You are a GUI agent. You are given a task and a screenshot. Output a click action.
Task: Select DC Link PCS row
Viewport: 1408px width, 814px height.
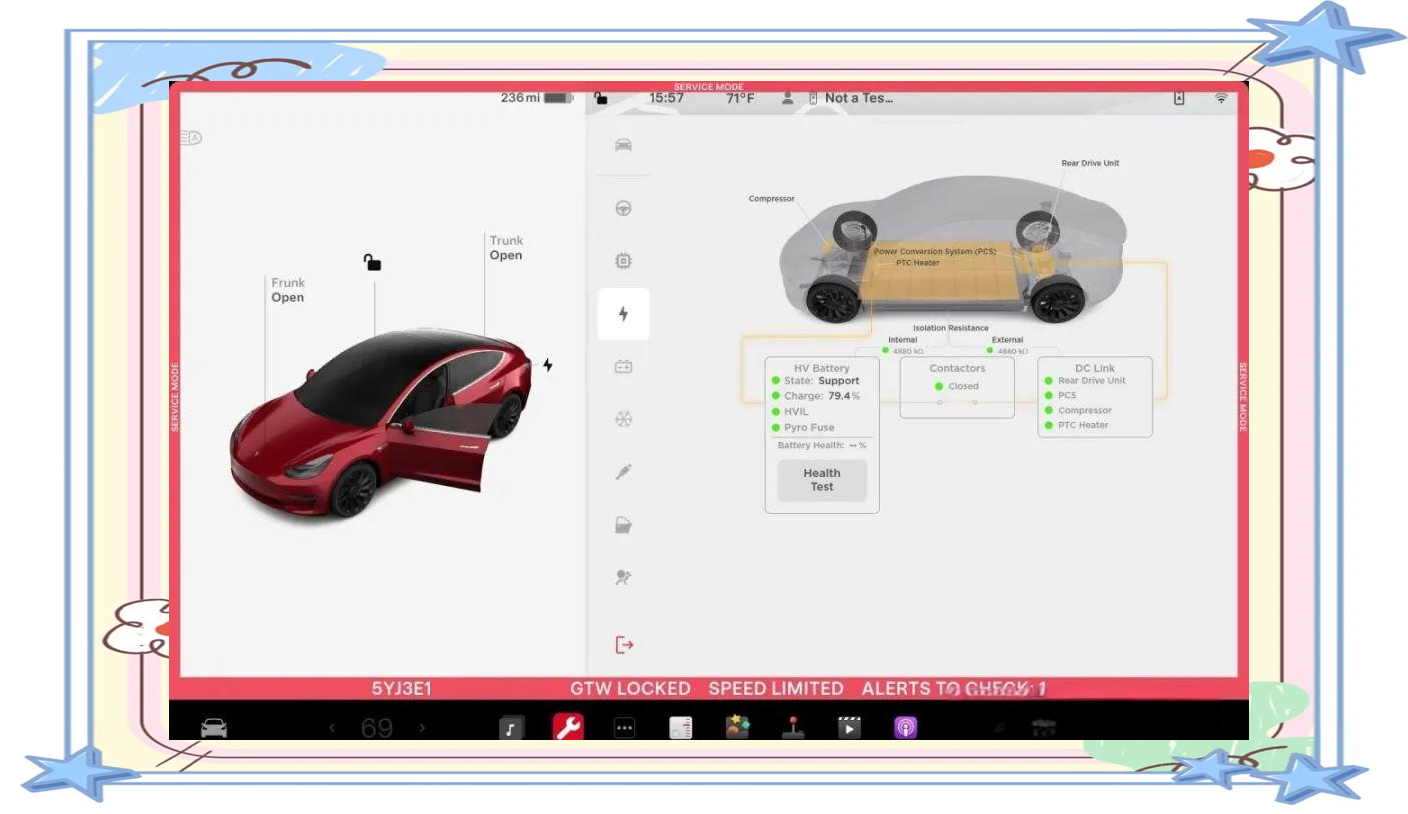pyautogui.click(x=1060, y=395)
